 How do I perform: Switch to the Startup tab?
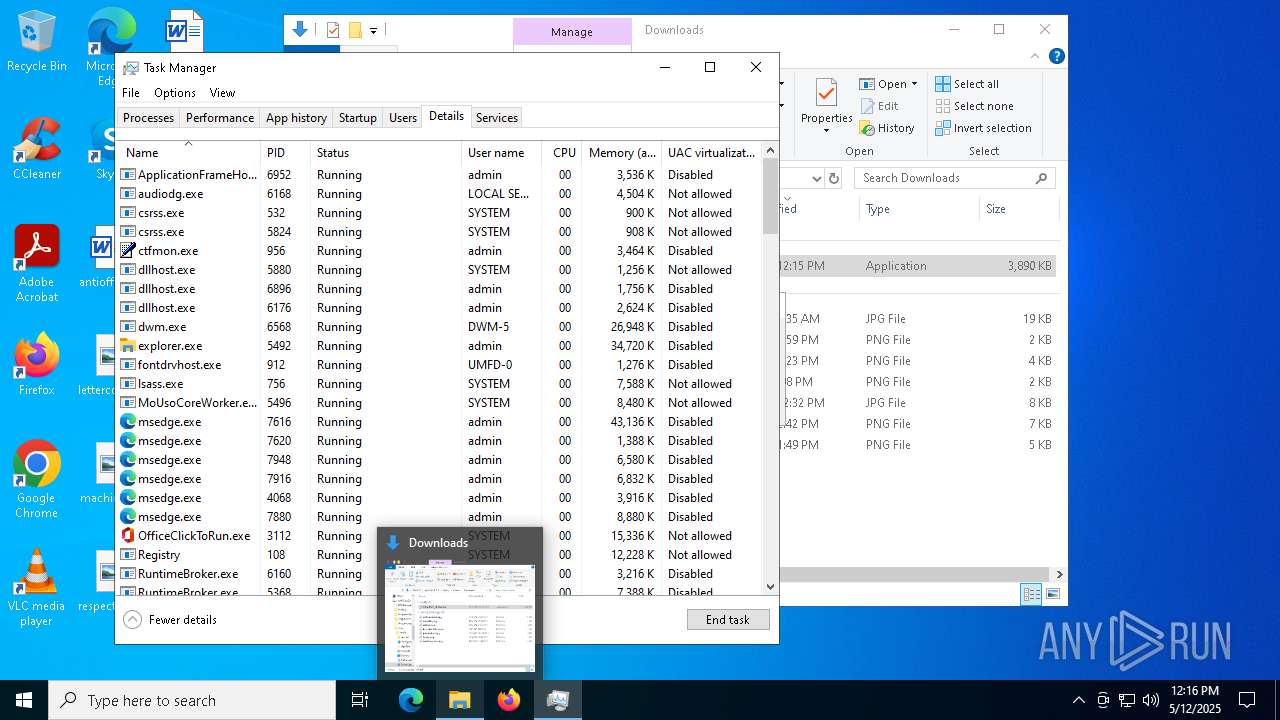[357, 118]
